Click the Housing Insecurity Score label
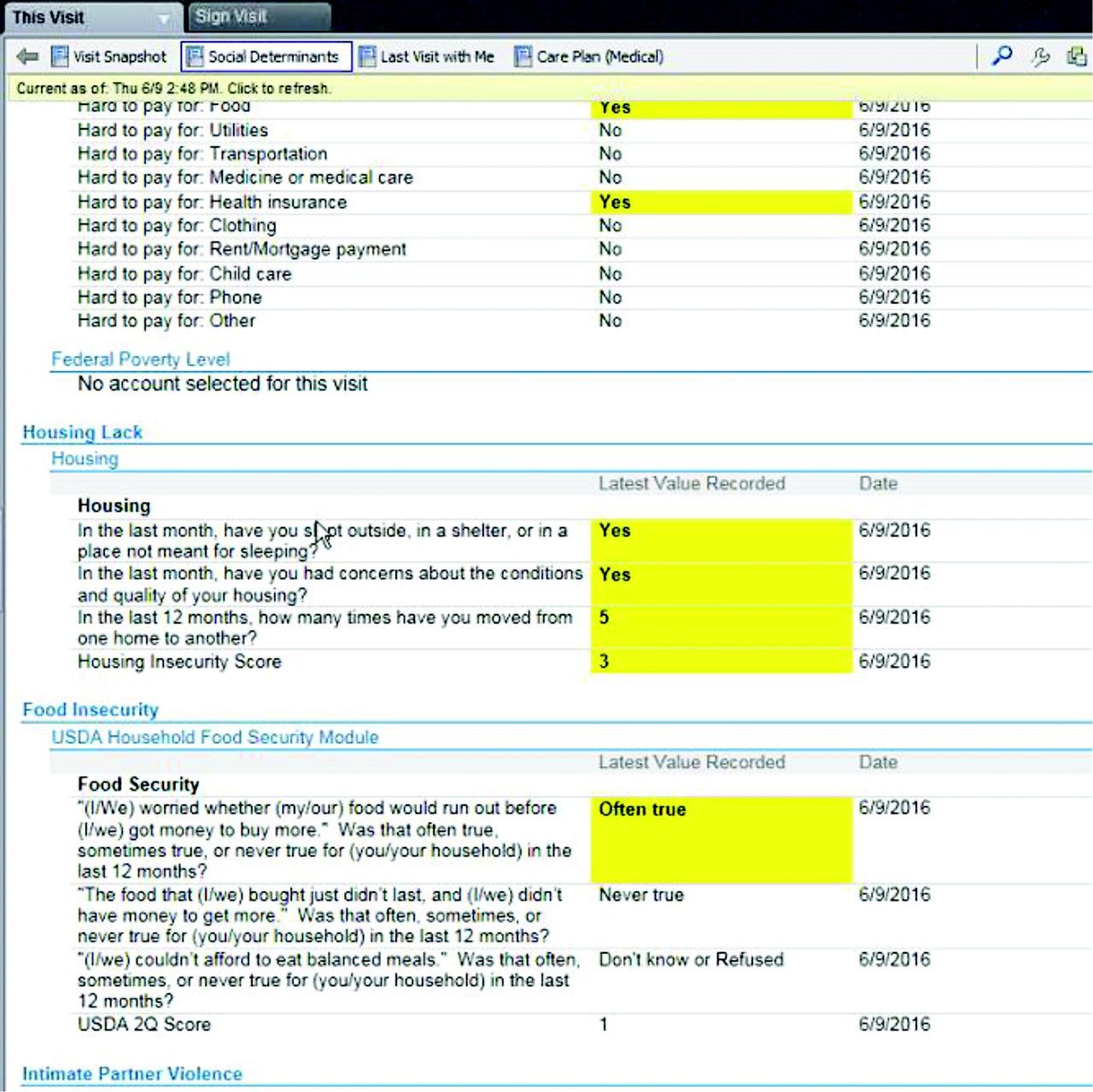The height and width of the screenshot is (1092, 1093). [179, 662]
